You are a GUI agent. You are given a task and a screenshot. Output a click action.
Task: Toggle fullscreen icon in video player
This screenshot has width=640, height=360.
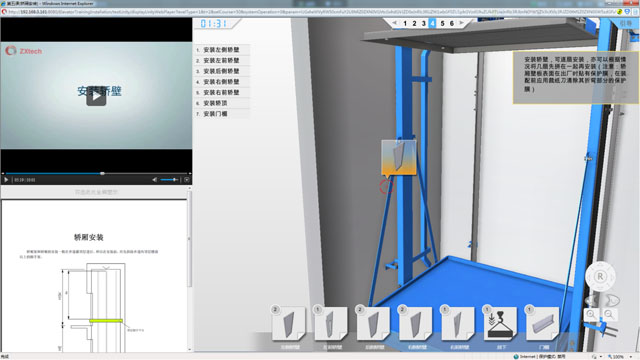click(x=187, y=180)
